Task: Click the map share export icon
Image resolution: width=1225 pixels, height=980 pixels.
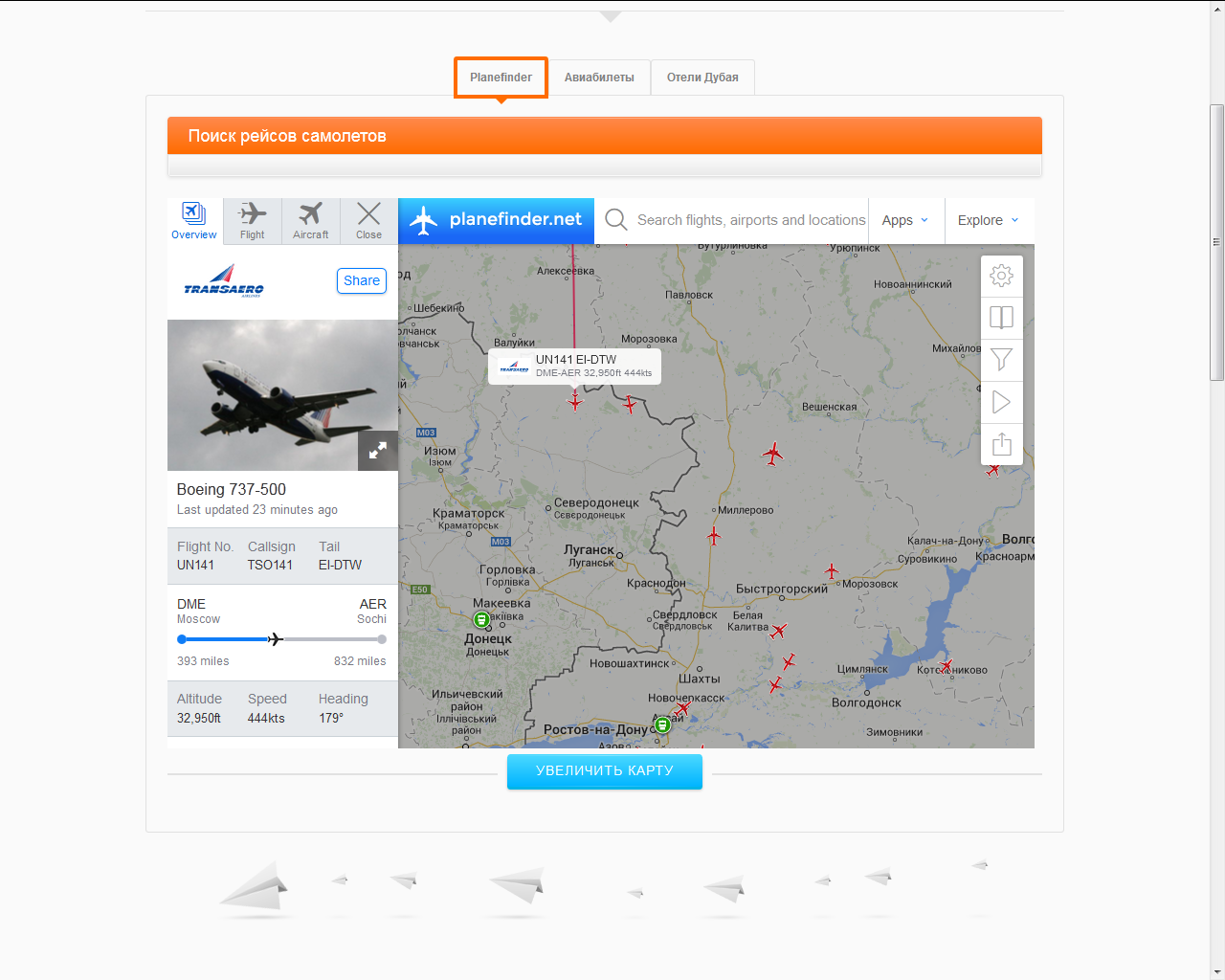Action: pyautogui.click(x=1002, y=444)
